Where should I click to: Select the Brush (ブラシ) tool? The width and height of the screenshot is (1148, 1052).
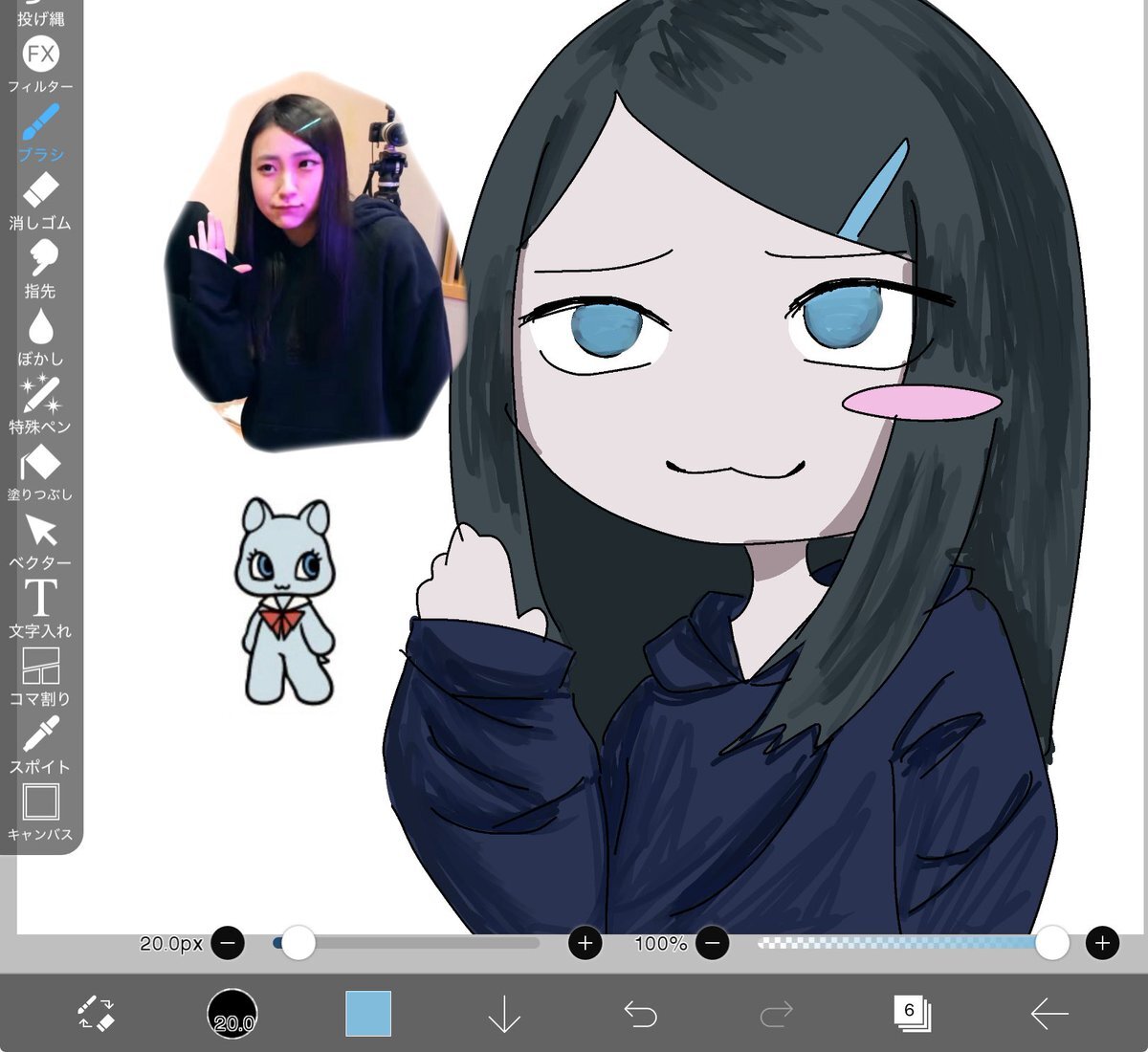40,133
